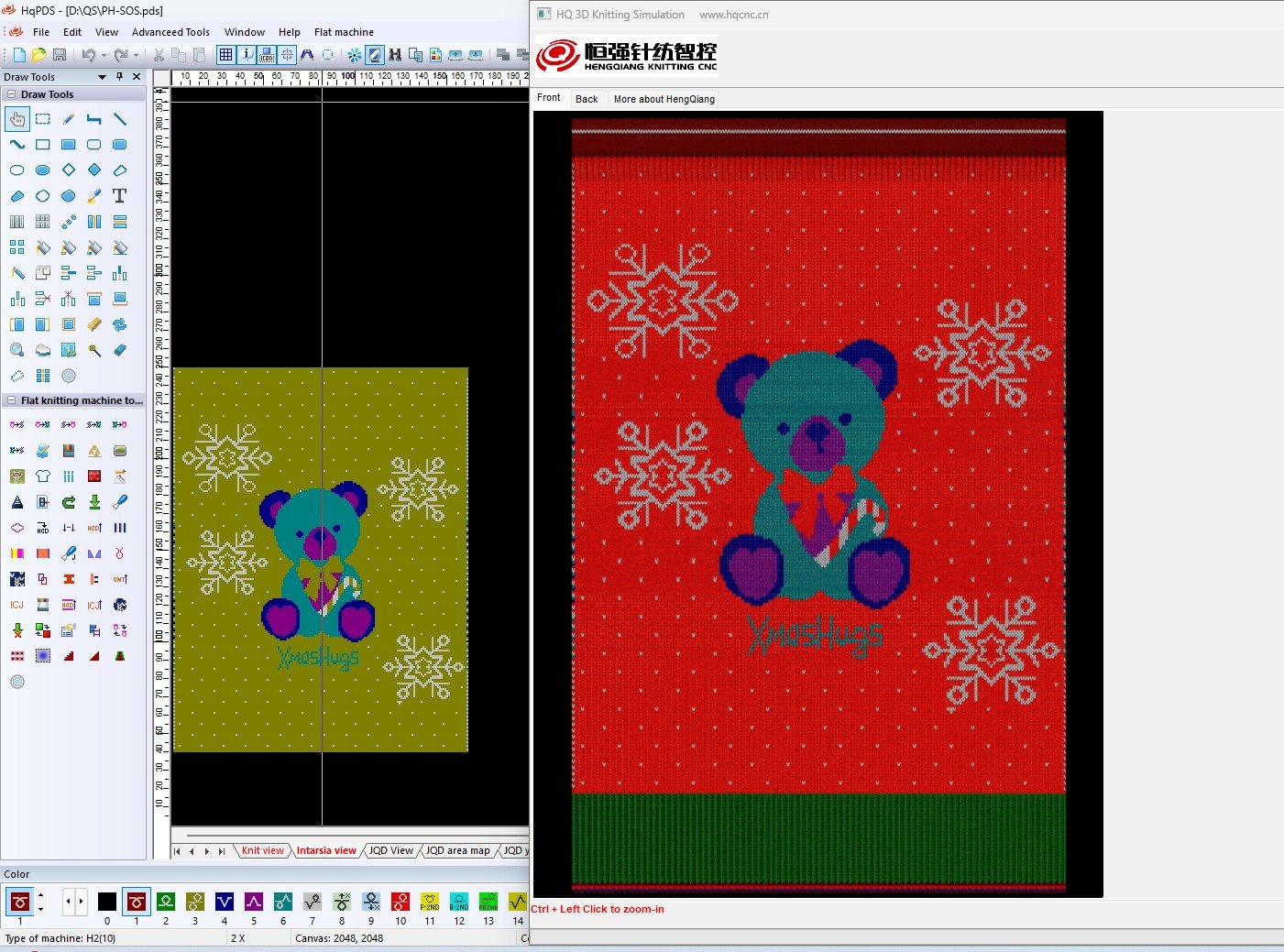Open the undo history dropdown arrow
This screenshot has width=1284, height=952.
pos(104,56)
